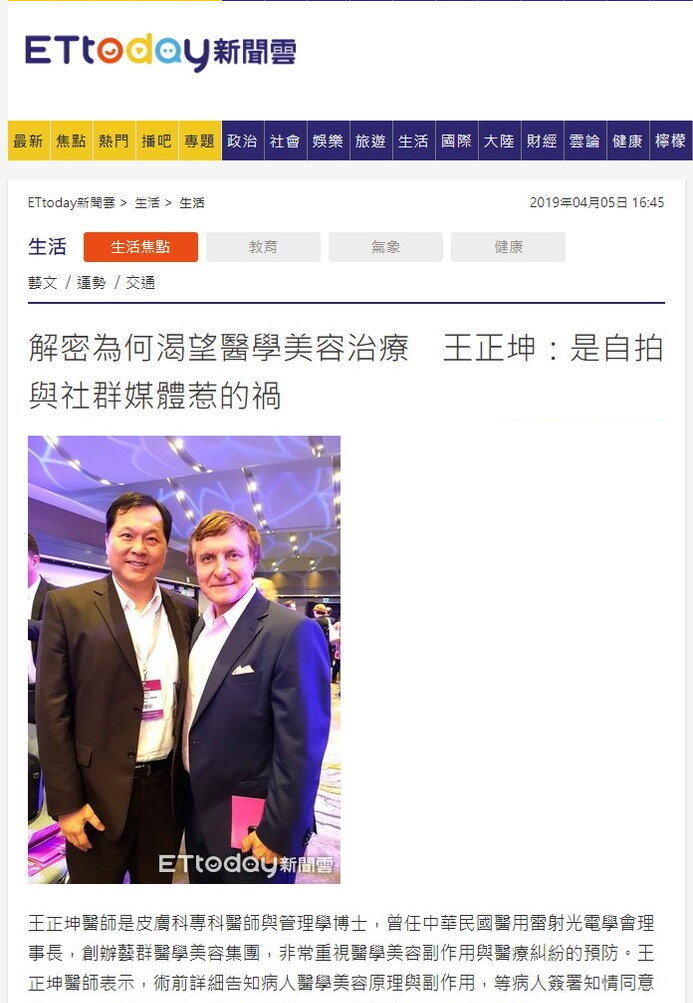Go to the 財經 category
This screenshot has height=1003, width=693.
point(542,141)
